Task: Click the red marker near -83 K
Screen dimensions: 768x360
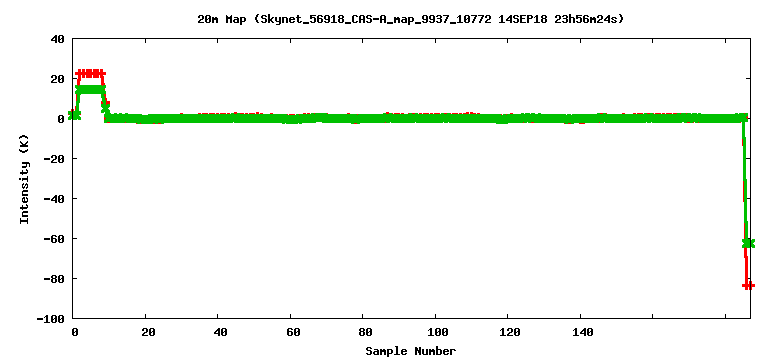Action: 748,286
